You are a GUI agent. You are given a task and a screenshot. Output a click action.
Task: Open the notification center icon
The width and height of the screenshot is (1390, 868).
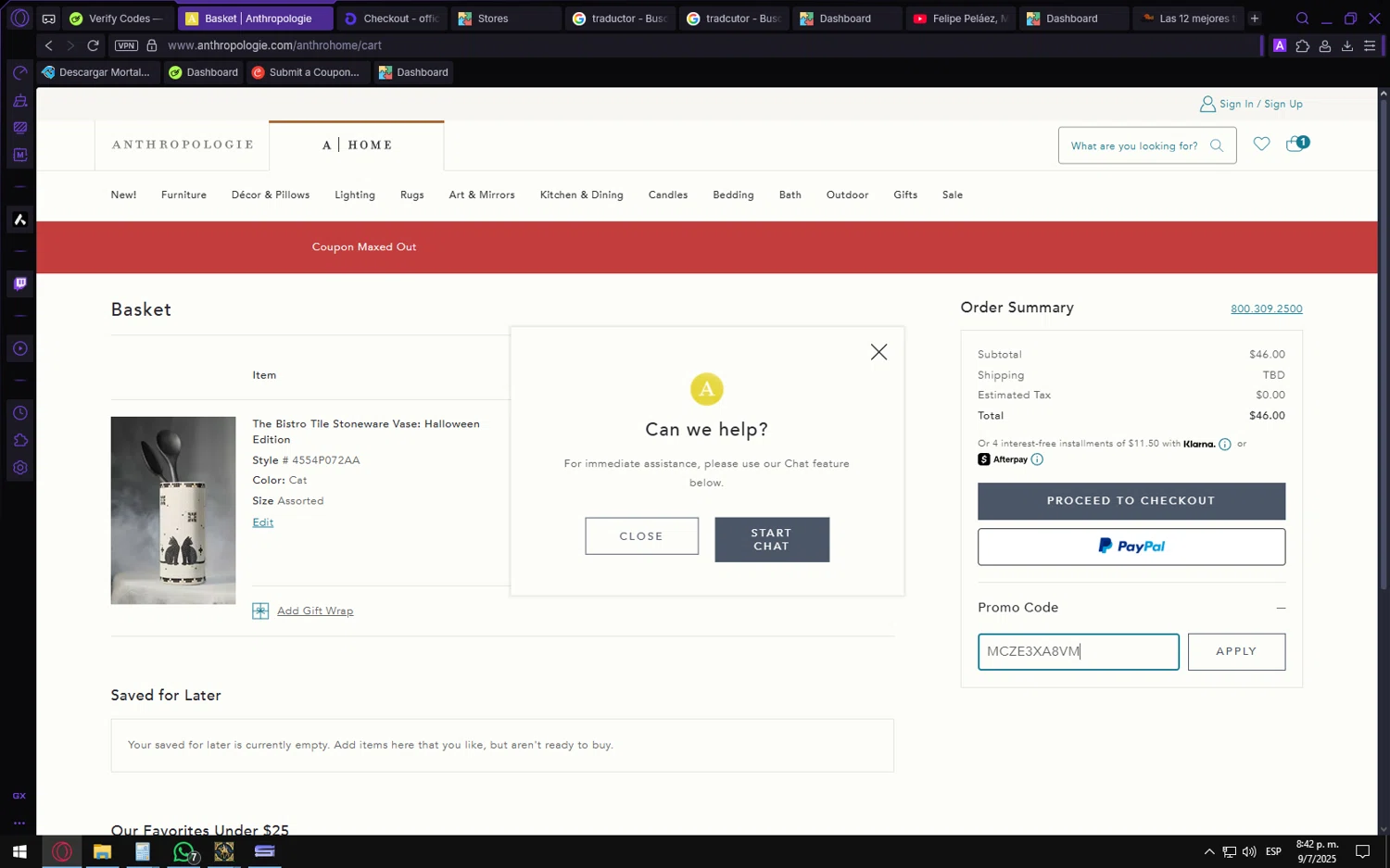(x=1363, y=851)
